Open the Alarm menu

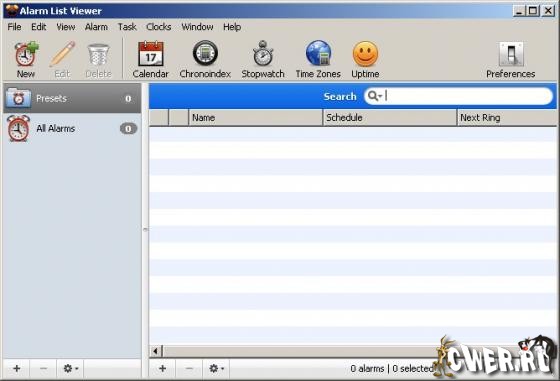(96, 27)
